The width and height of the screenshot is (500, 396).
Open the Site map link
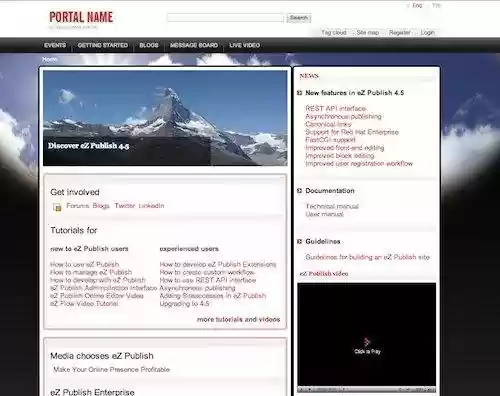click(368, 32)
